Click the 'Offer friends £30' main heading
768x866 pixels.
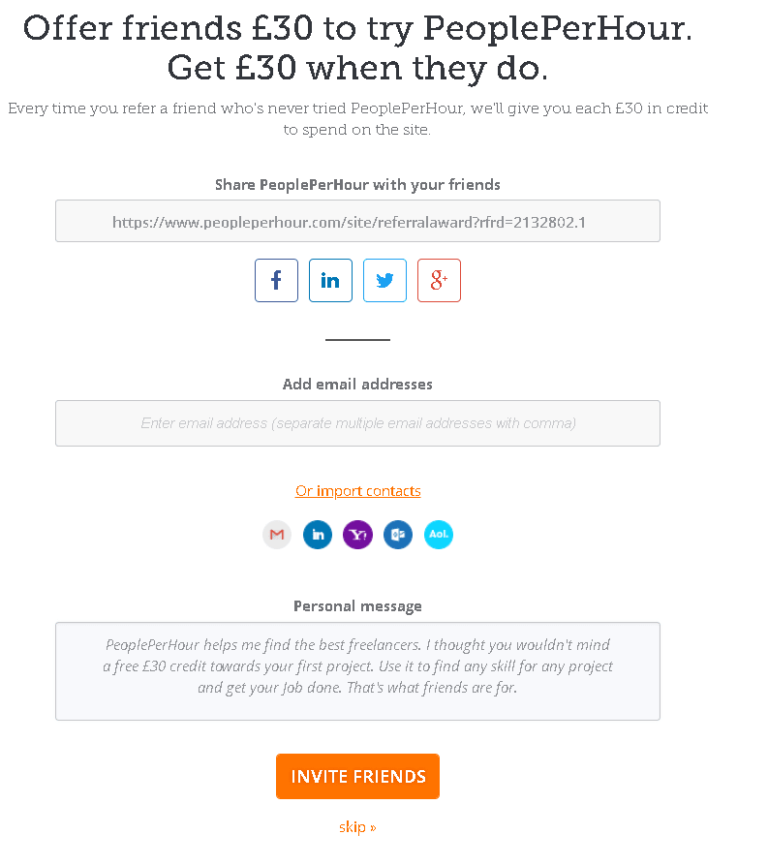click(x=357, y=47)
